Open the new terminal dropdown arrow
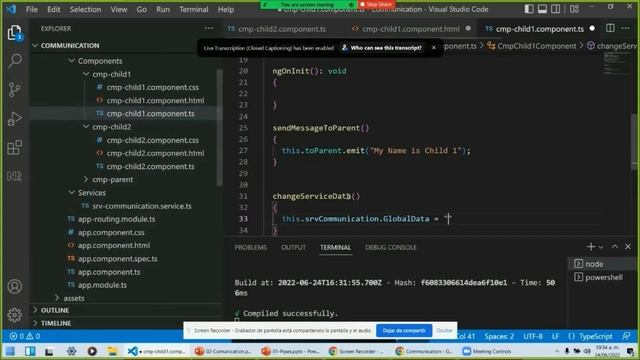This screenshot has height=360, width=640. [x=601, y=247]
